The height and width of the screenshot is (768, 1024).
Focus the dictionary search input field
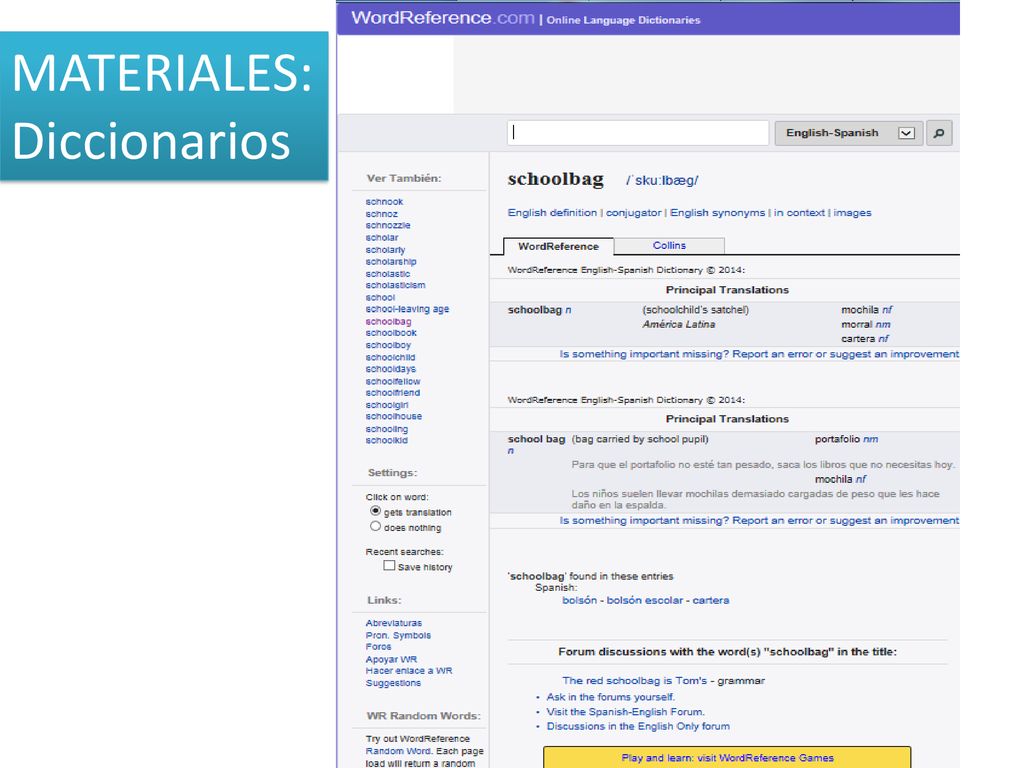pos(637,133)
